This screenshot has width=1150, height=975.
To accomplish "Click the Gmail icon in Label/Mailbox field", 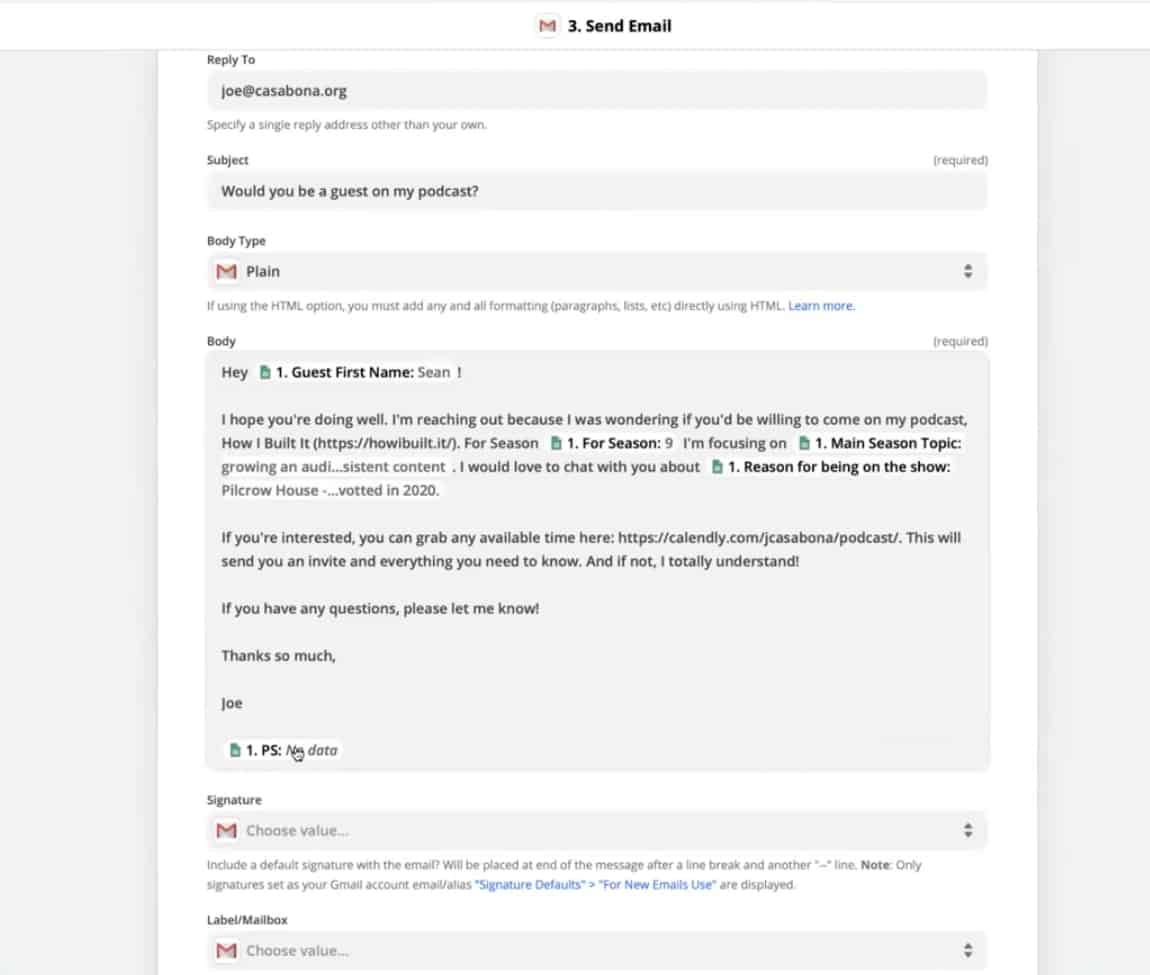I will point(227,951).
